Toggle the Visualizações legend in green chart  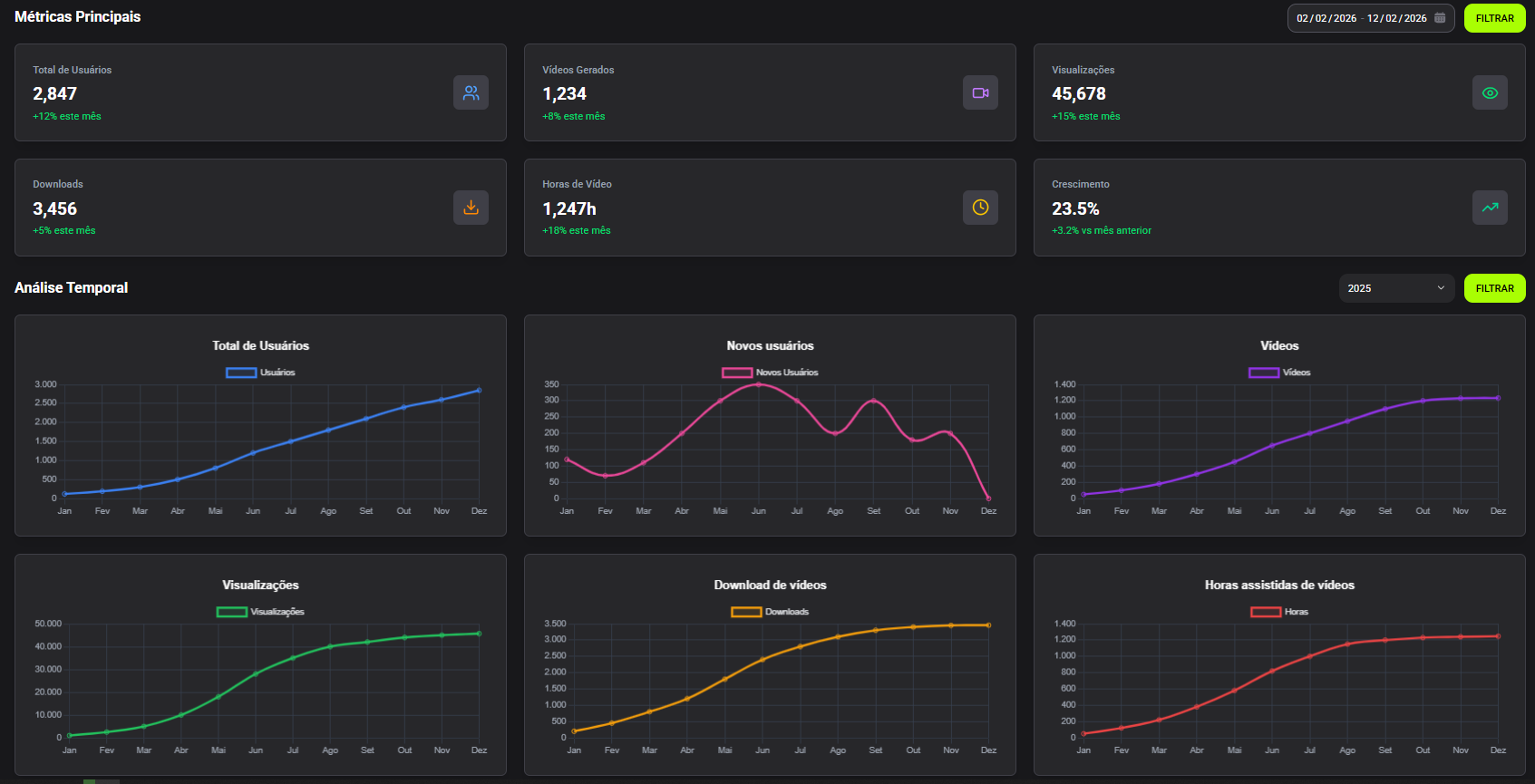tap(260, 612)
